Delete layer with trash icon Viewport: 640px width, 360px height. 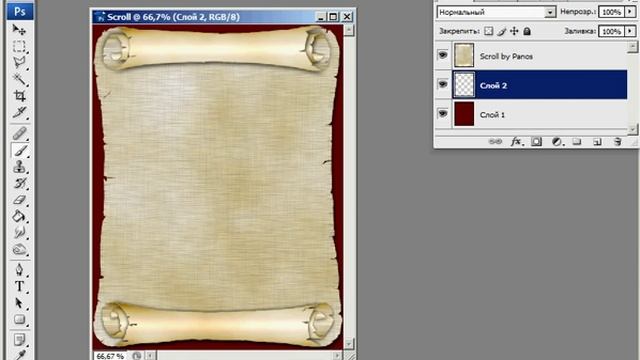click(618, 142)
